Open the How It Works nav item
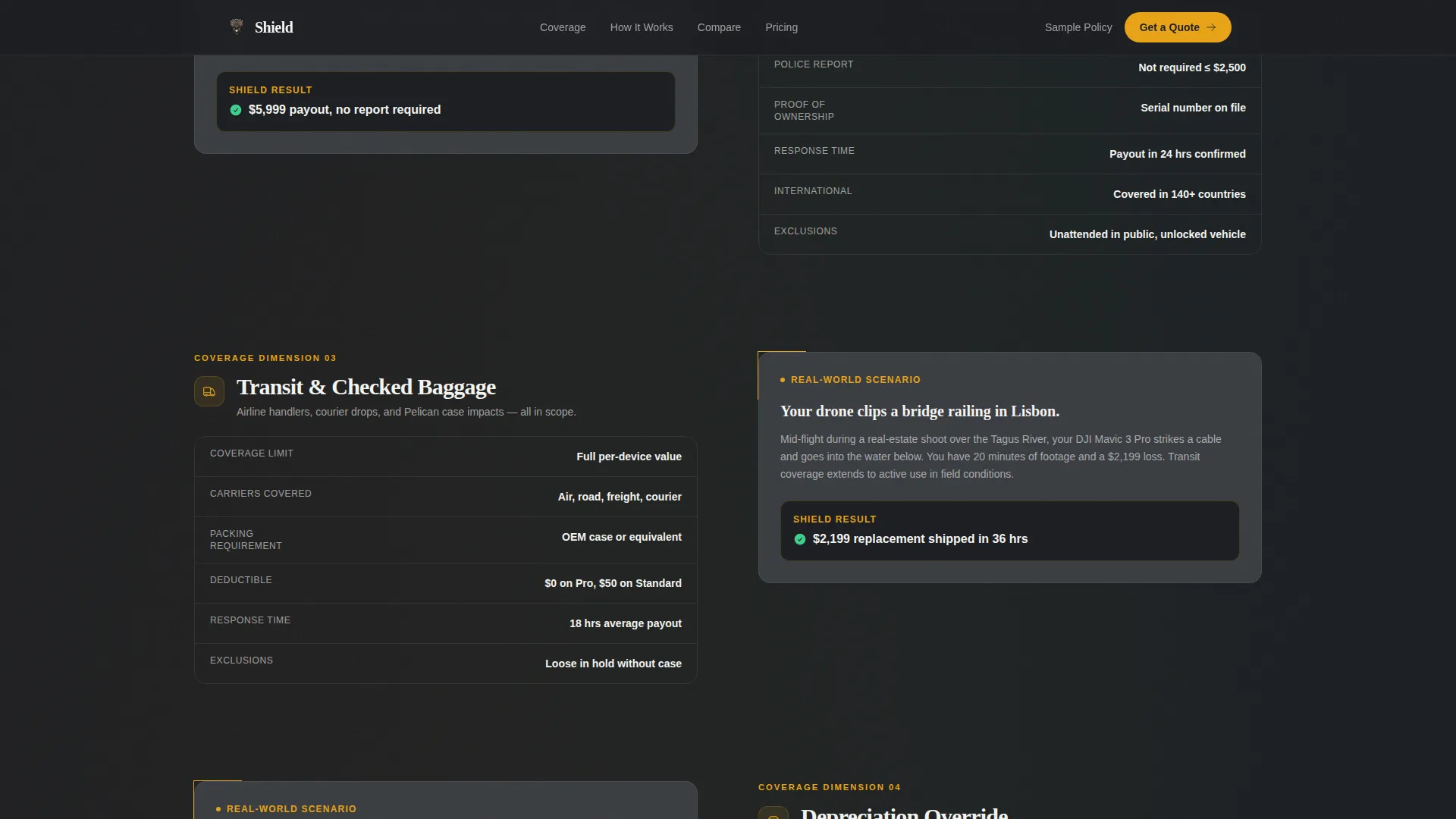 click(x=642, y=27)
